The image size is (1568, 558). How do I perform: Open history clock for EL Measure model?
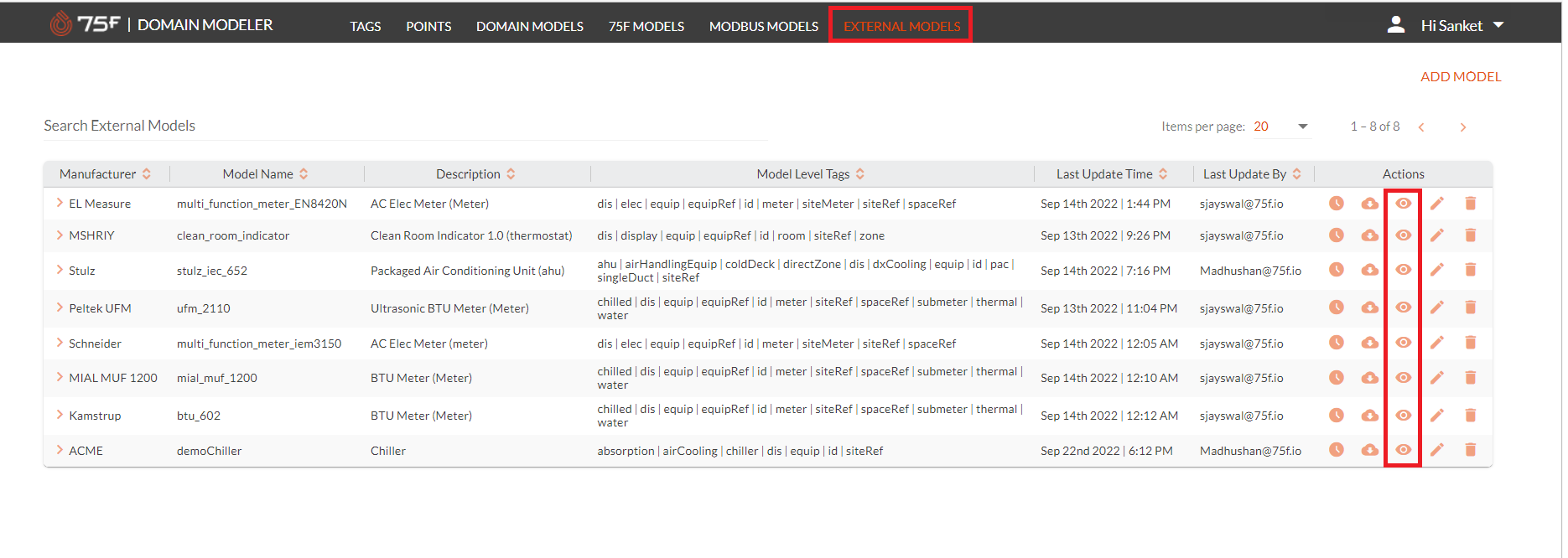(x=1337, y=204)
